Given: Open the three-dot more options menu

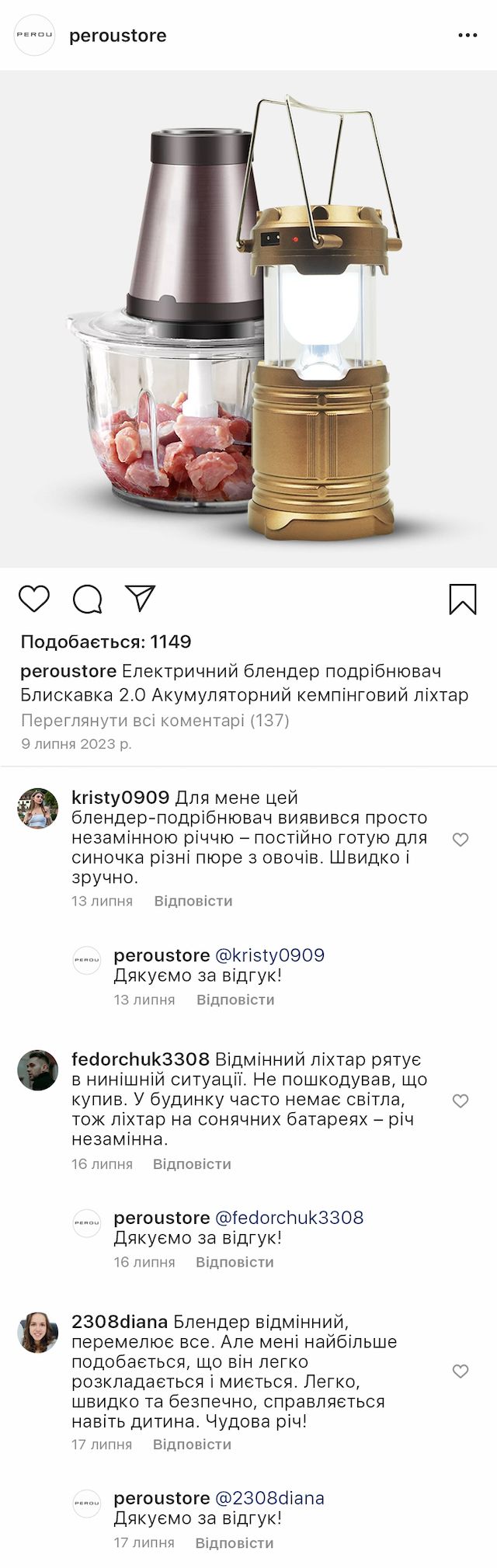Looking at the screenshot, I should click(x=467, y=36).
